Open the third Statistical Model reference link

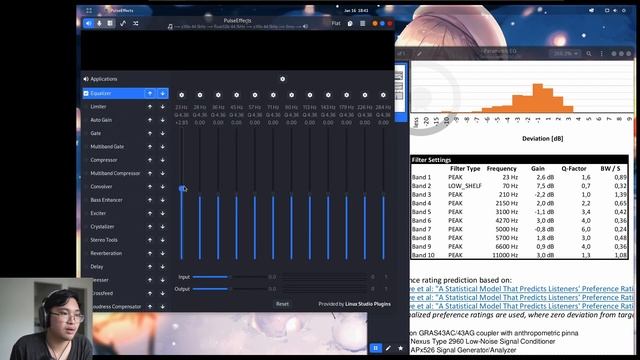[521, 306]
